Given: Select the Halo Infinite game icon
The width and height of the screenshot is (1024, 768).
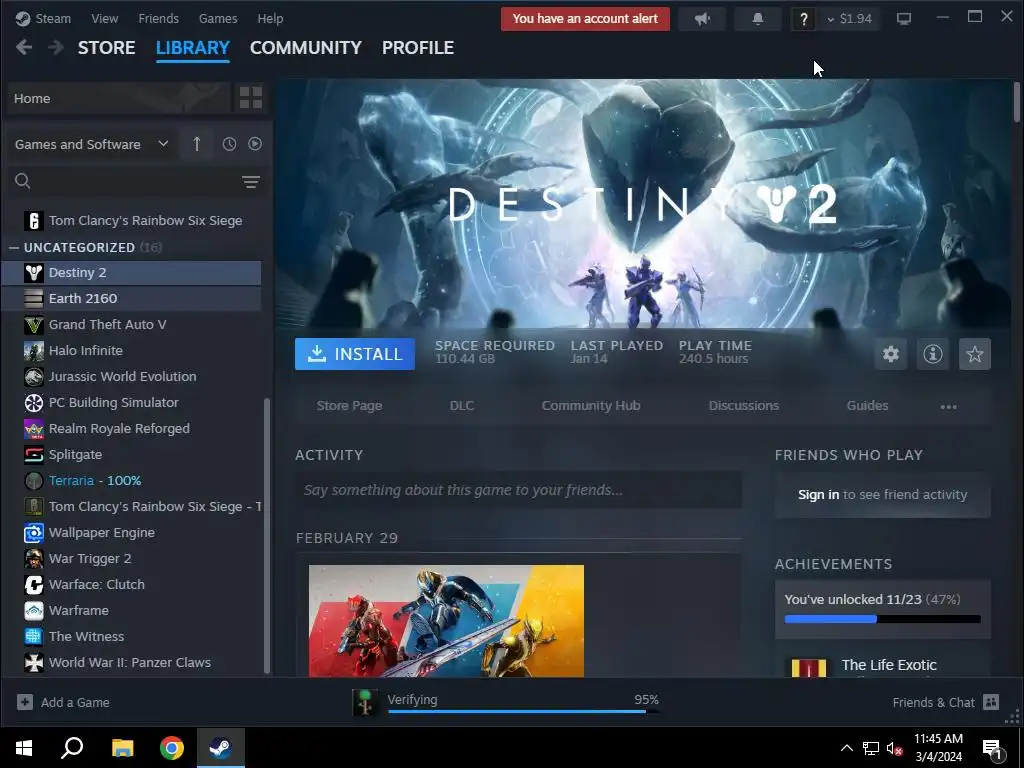Looking at the screenshot, I should [34, 351].
